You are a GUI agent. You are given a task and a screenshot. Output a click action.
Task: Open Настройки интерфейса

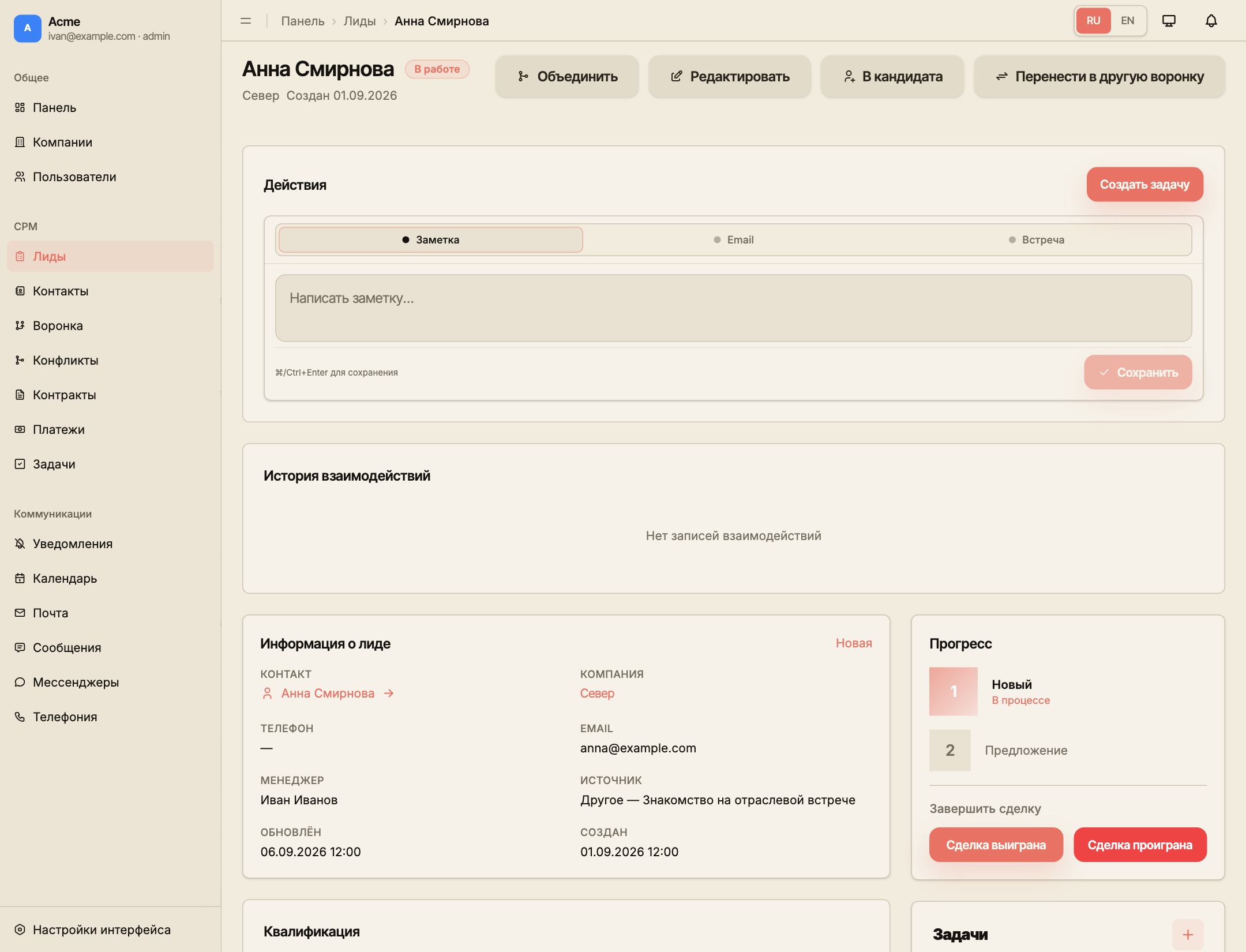(110, 929)
